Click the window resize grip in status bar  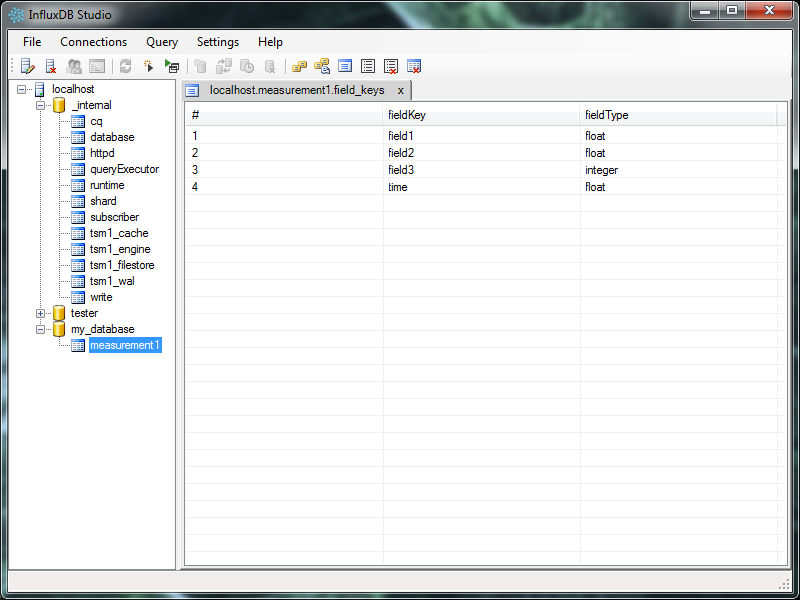(784, 585)
